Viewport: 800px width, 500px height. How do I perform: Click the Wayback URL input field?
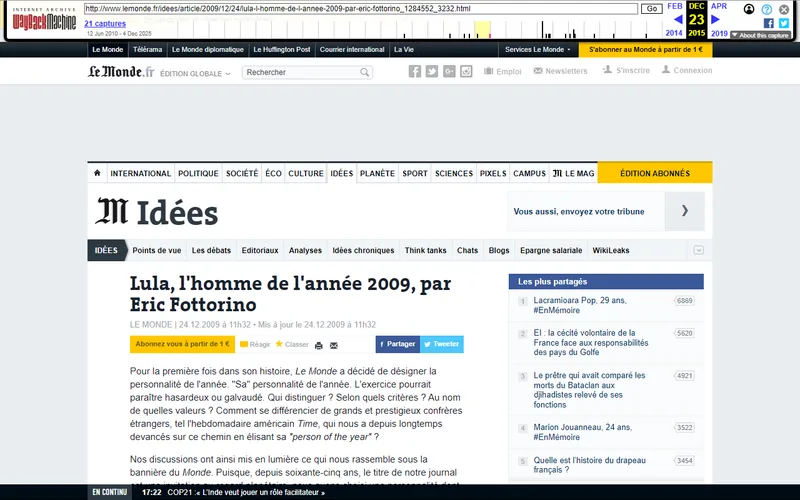point(361,9)
